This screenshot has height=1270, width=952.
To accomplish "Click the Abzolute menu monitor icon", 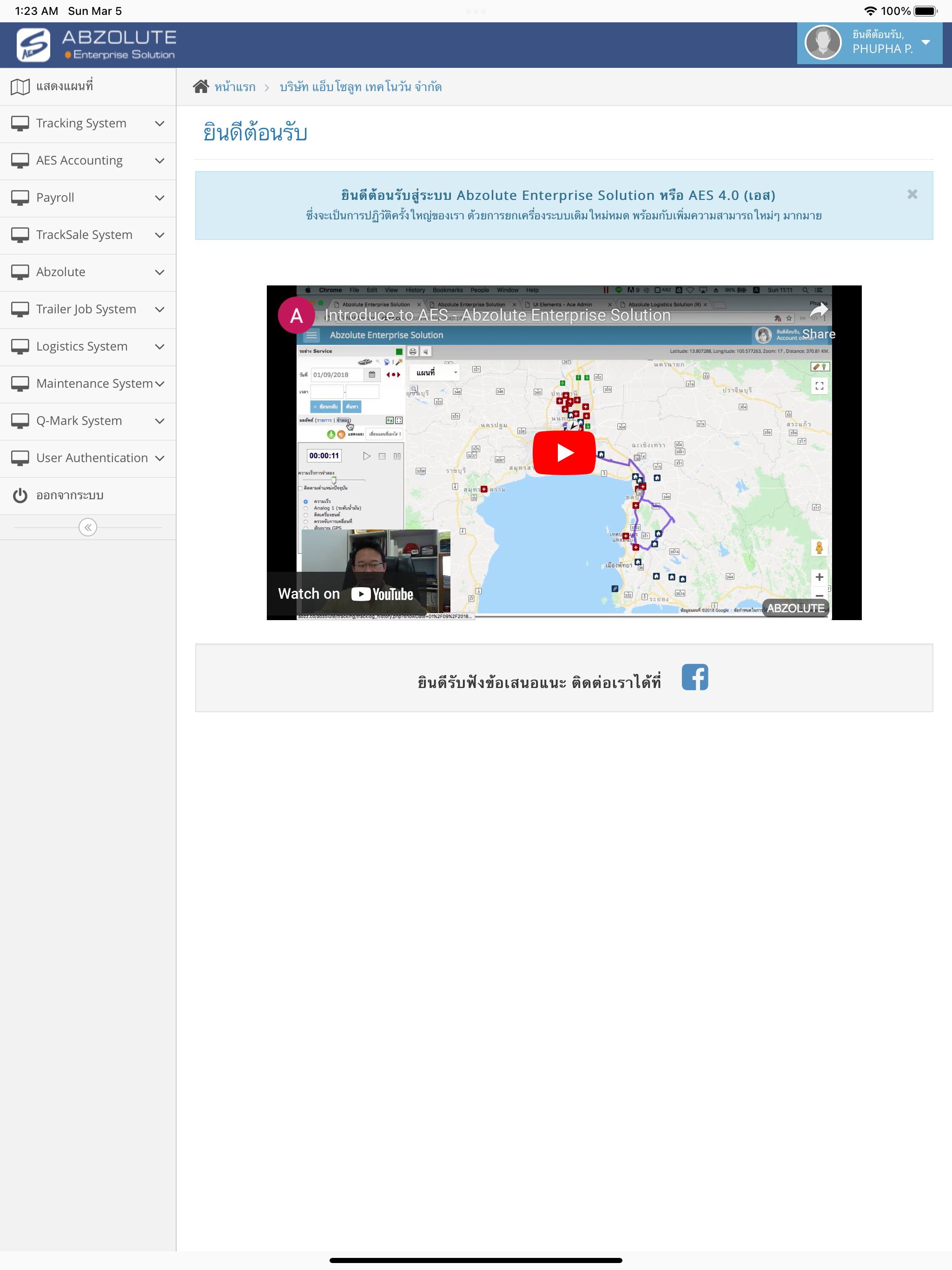I will point(20,272).
